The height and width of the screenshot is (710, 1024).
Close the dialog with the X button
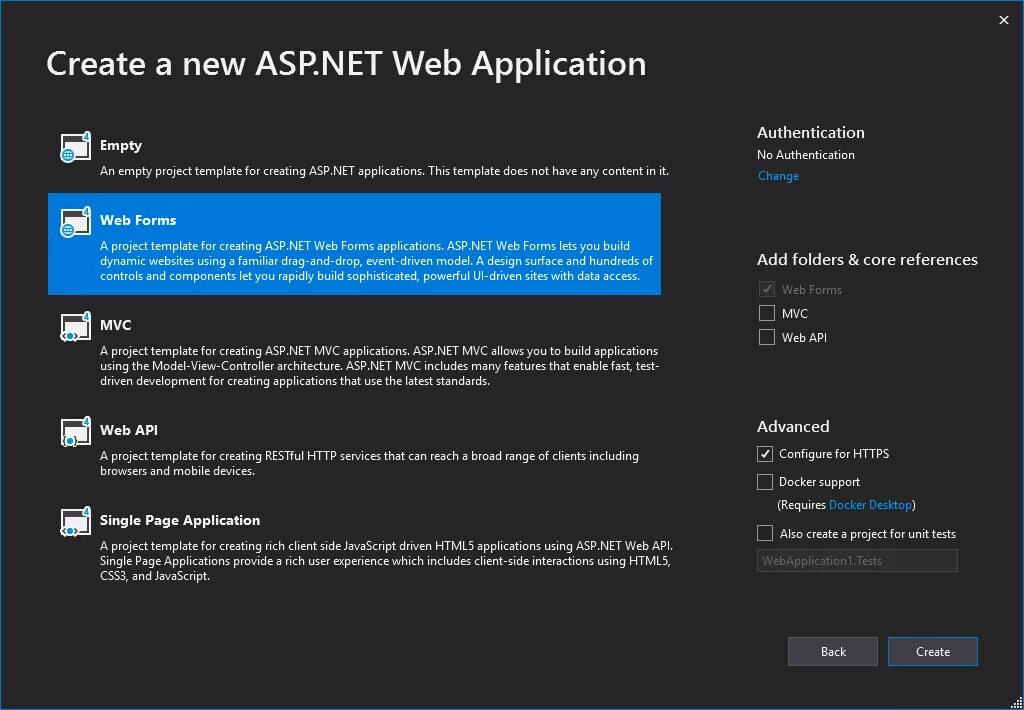(1004, 20)
